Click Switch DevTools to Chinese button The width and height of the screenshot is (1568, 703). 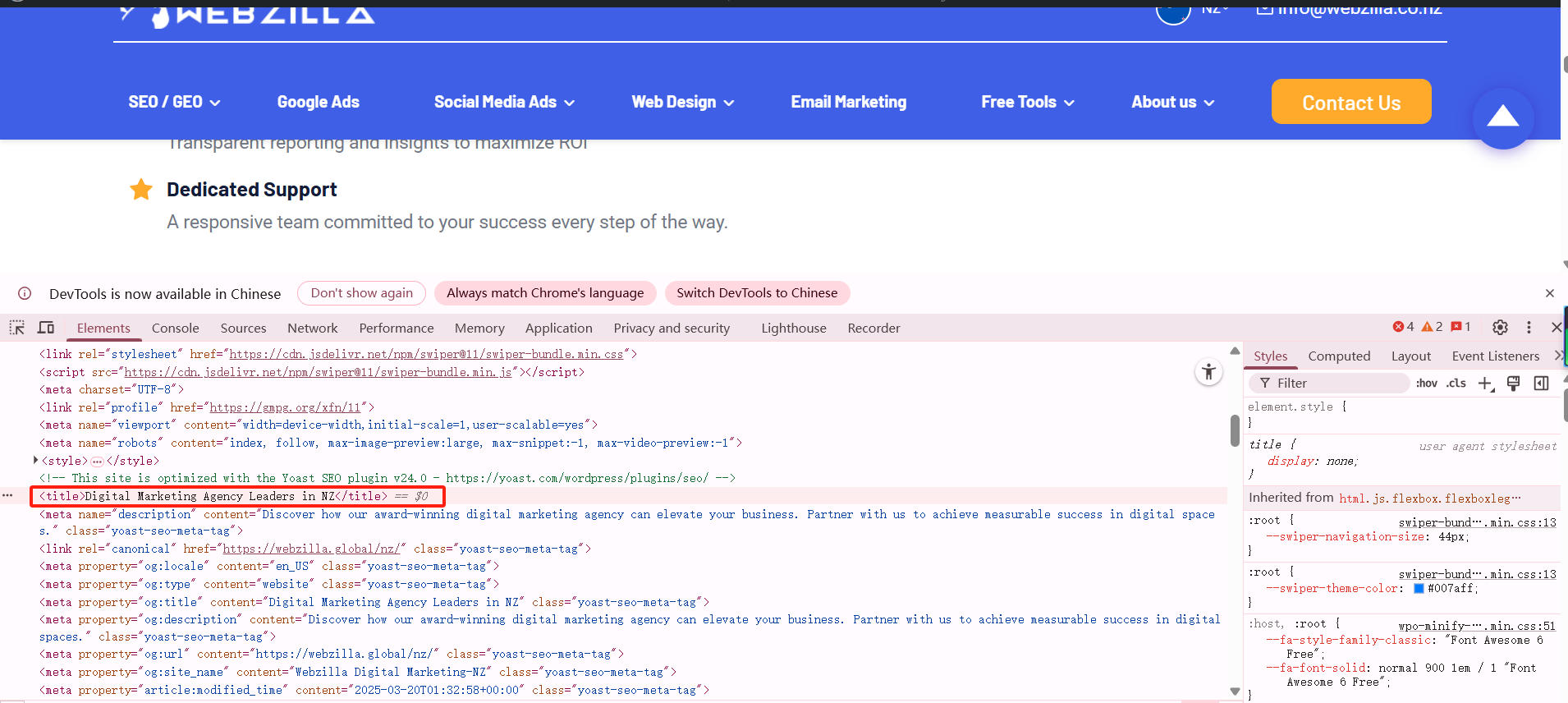click(757, 293)
